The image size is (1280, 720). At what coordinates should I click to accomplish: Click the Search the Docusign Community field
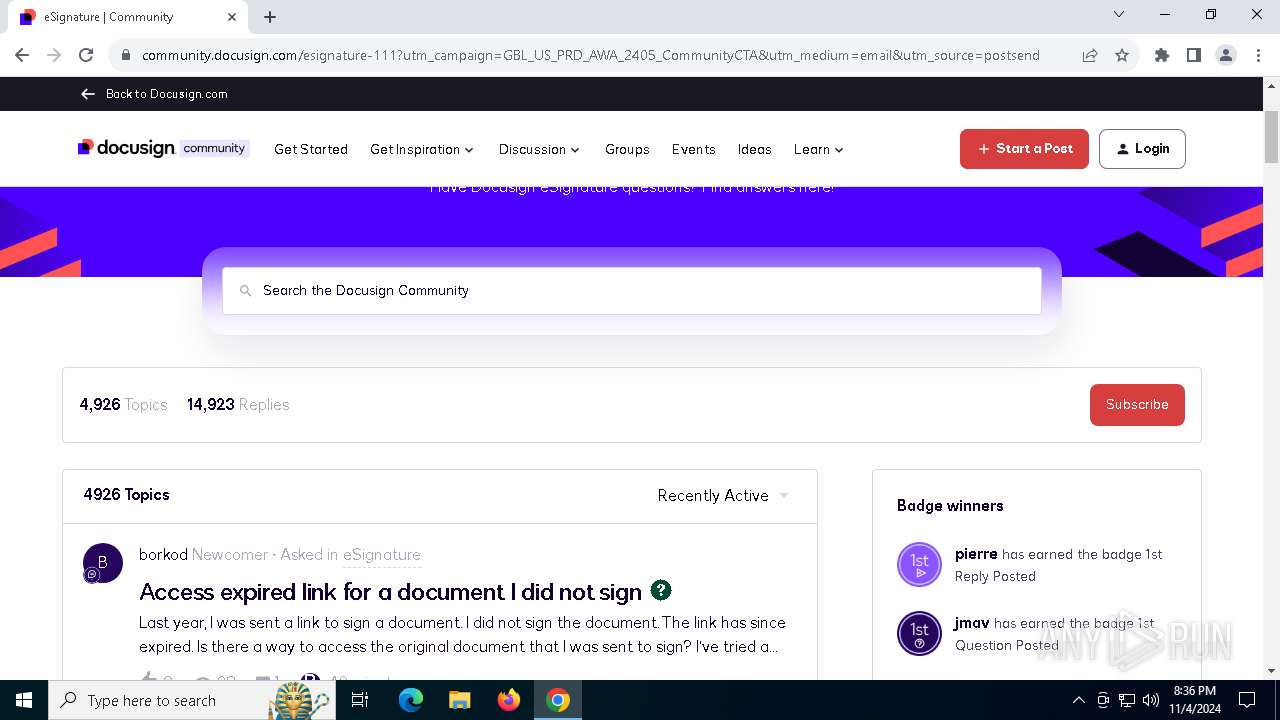click(632, 291)
